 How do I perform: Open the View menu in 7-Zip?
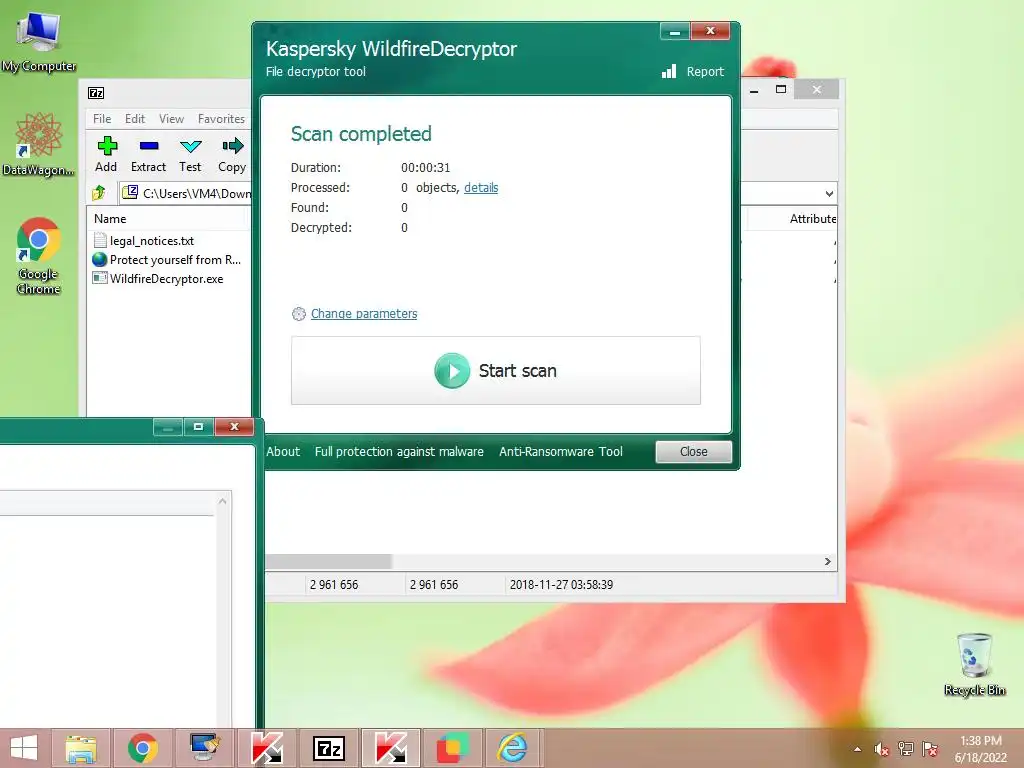point(171,119)
